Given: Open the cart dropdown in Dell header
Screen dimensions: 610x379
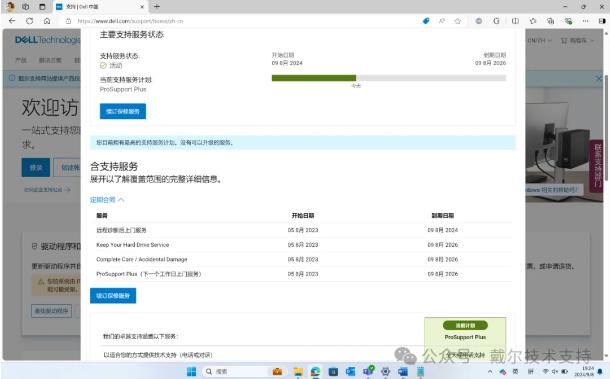Looking at the screenshot, I should pyautogui.click(x=577, y=40).
